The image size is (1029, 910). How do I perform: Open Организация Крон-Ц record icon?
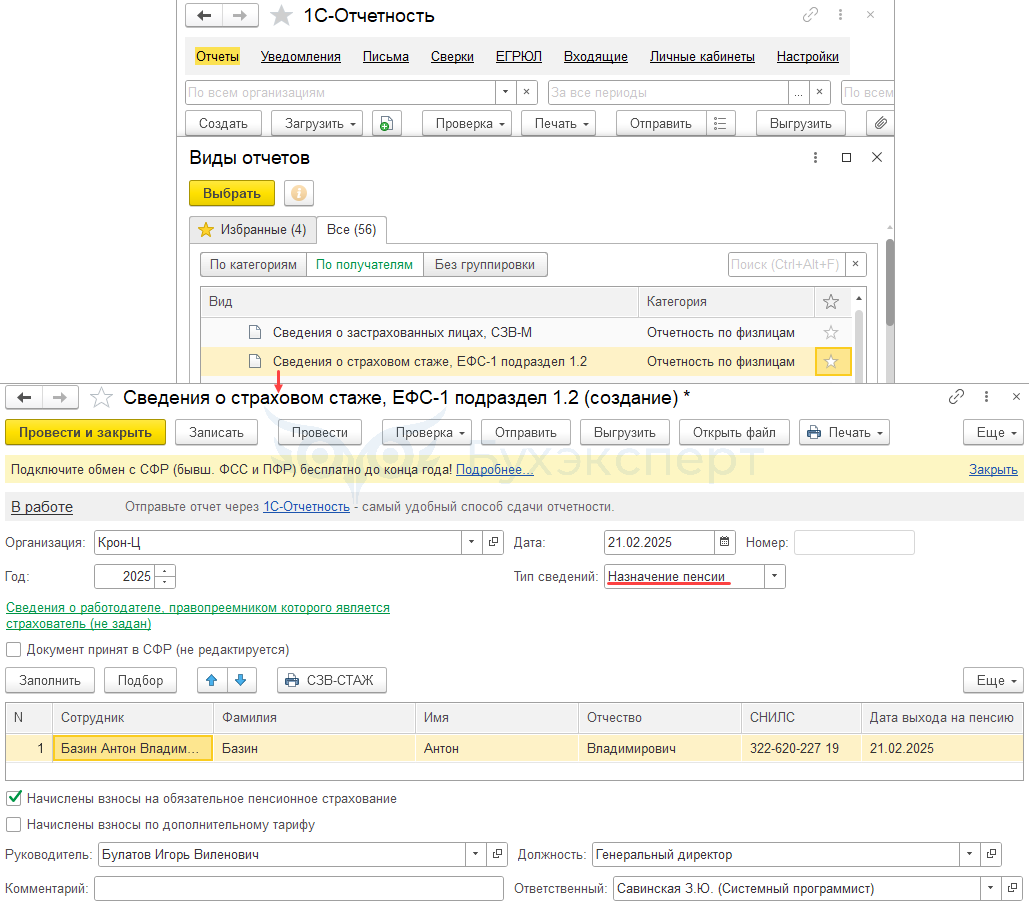click(x=493, y=542)
